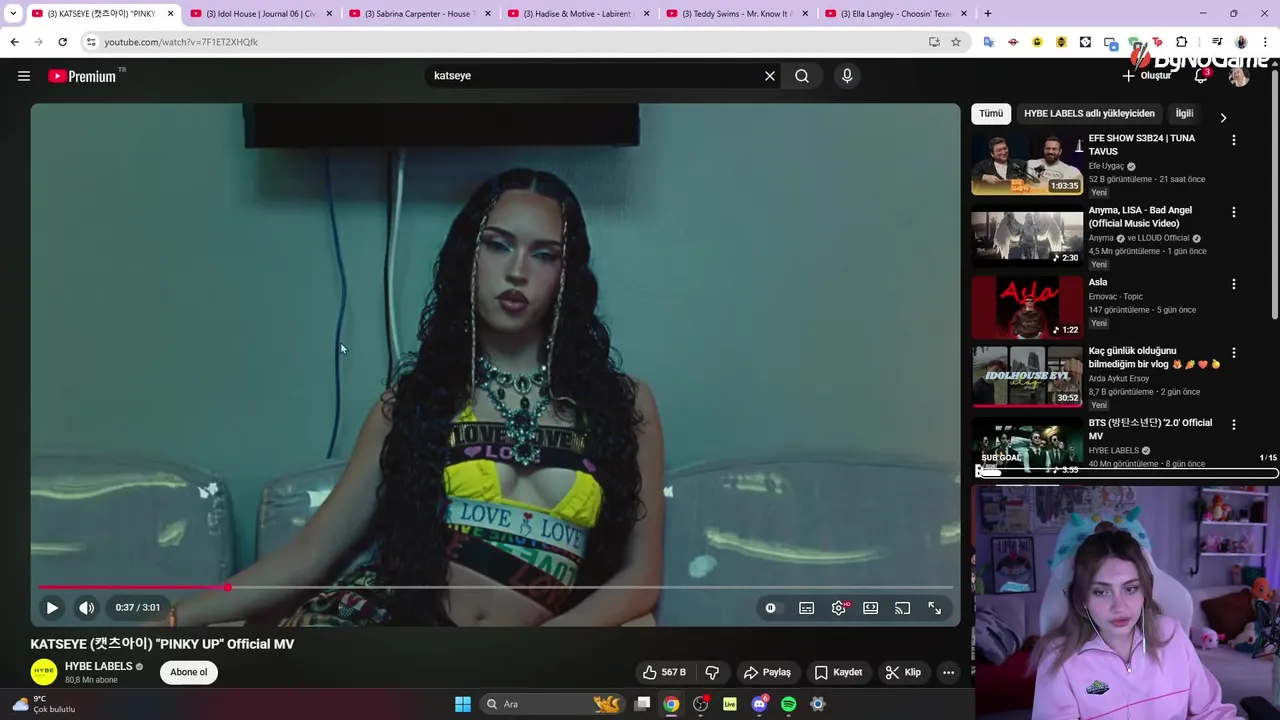
Task: Open the tab search dropdown
Action: point(13,14)
